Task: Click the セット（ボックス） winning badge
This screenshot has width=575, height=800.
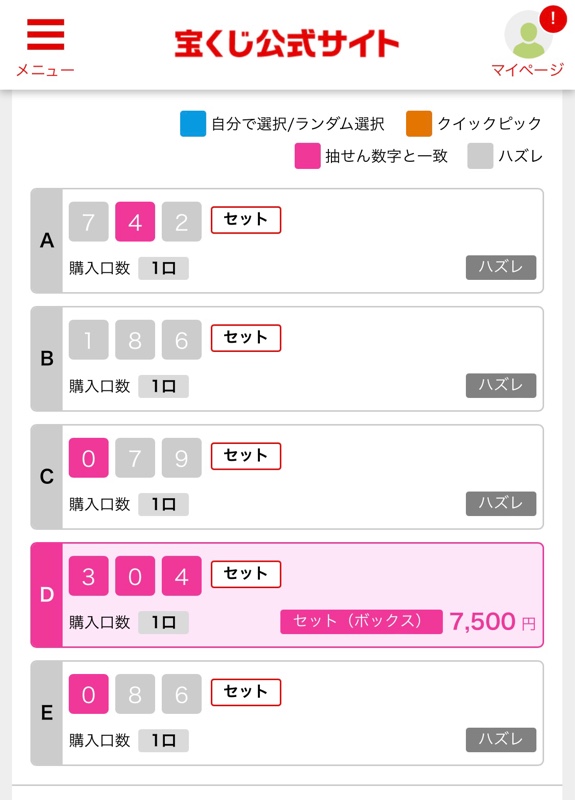Action: [x=361, y=621]
